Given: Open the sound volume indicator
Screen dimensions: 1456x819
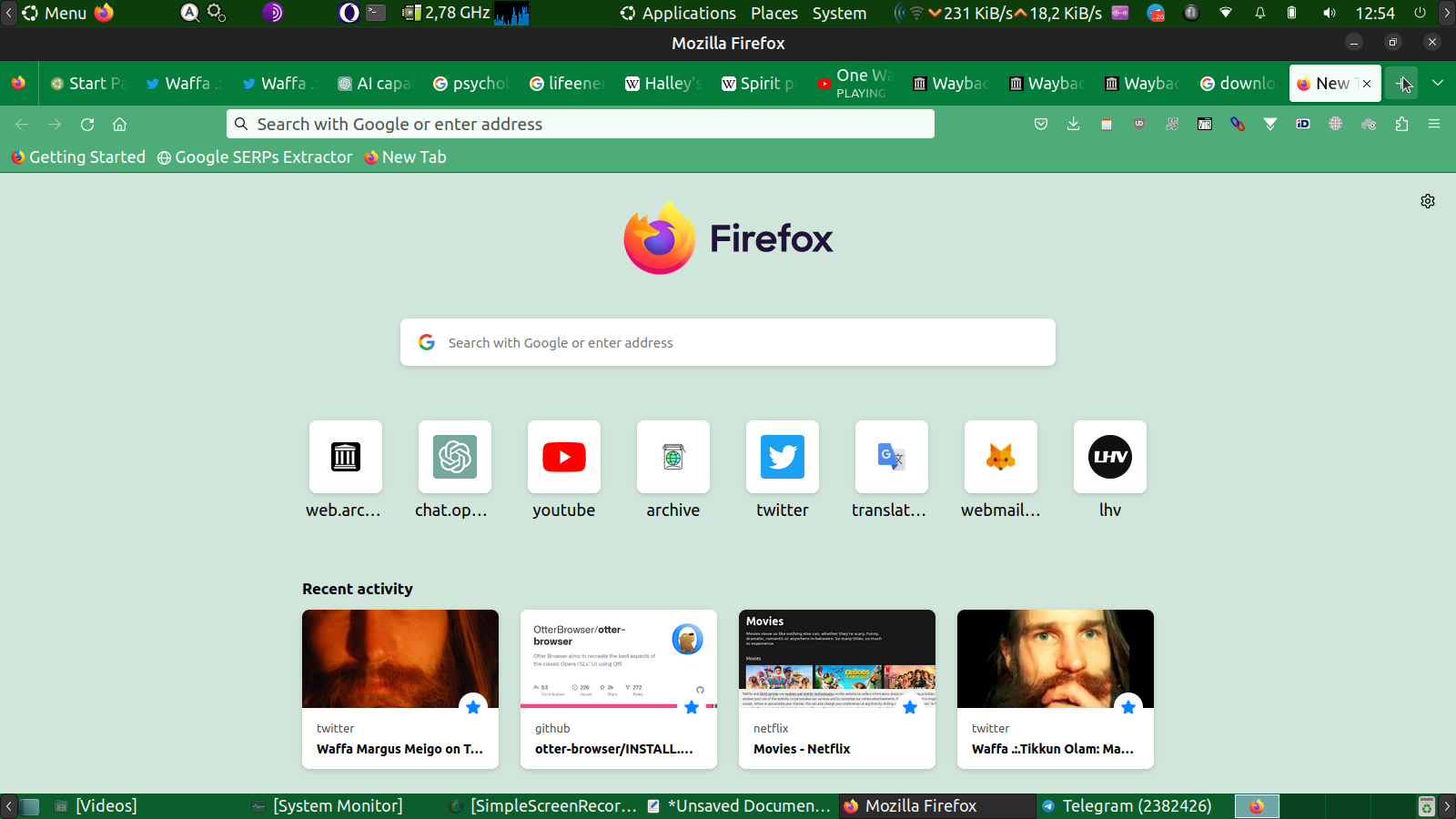Looking at the screenshot, I should point(1330,13).
